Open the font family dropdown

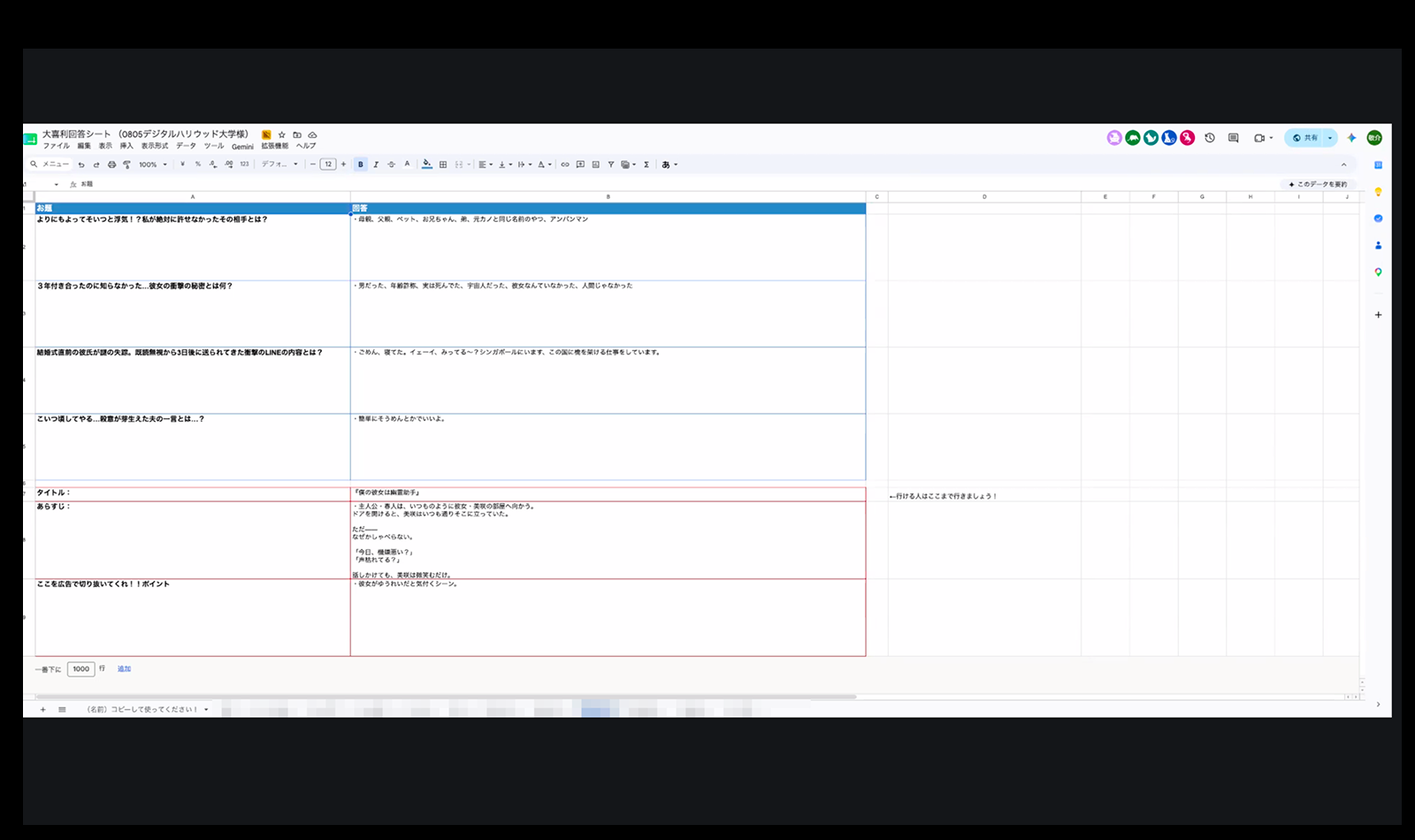[x=279, y=164]
